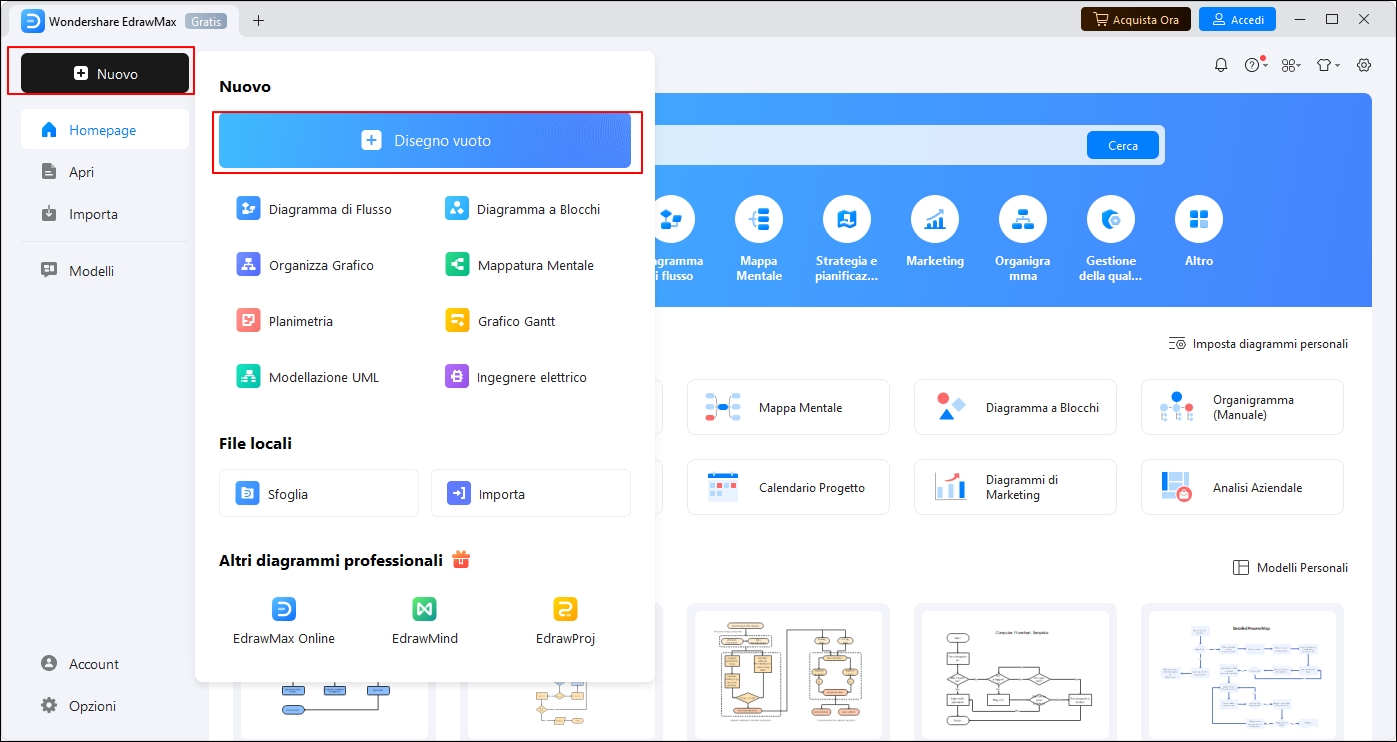The height and width of the screenshot is (742, 1397).
Task: Click the notification bell icon
Action: tap(1221, 65)
